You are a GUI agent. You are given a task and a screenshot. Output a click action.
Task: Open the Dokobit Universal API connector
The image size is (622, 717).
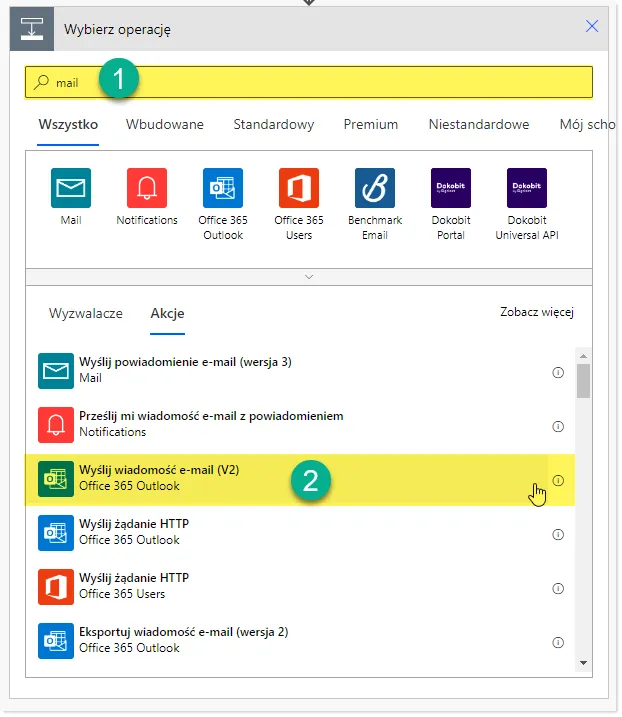point(527,188)
